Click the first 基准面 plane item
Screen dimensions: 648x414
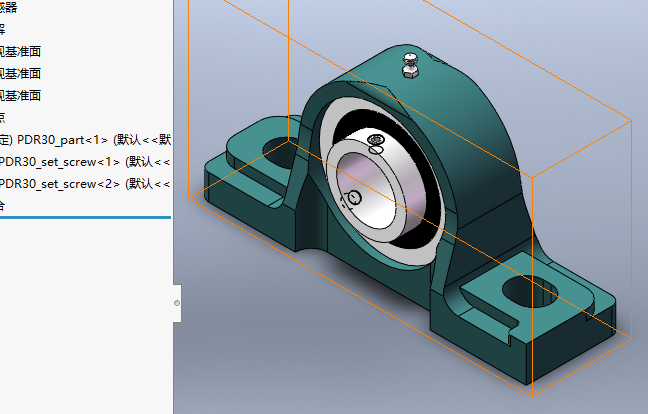[x=21, y=52]
